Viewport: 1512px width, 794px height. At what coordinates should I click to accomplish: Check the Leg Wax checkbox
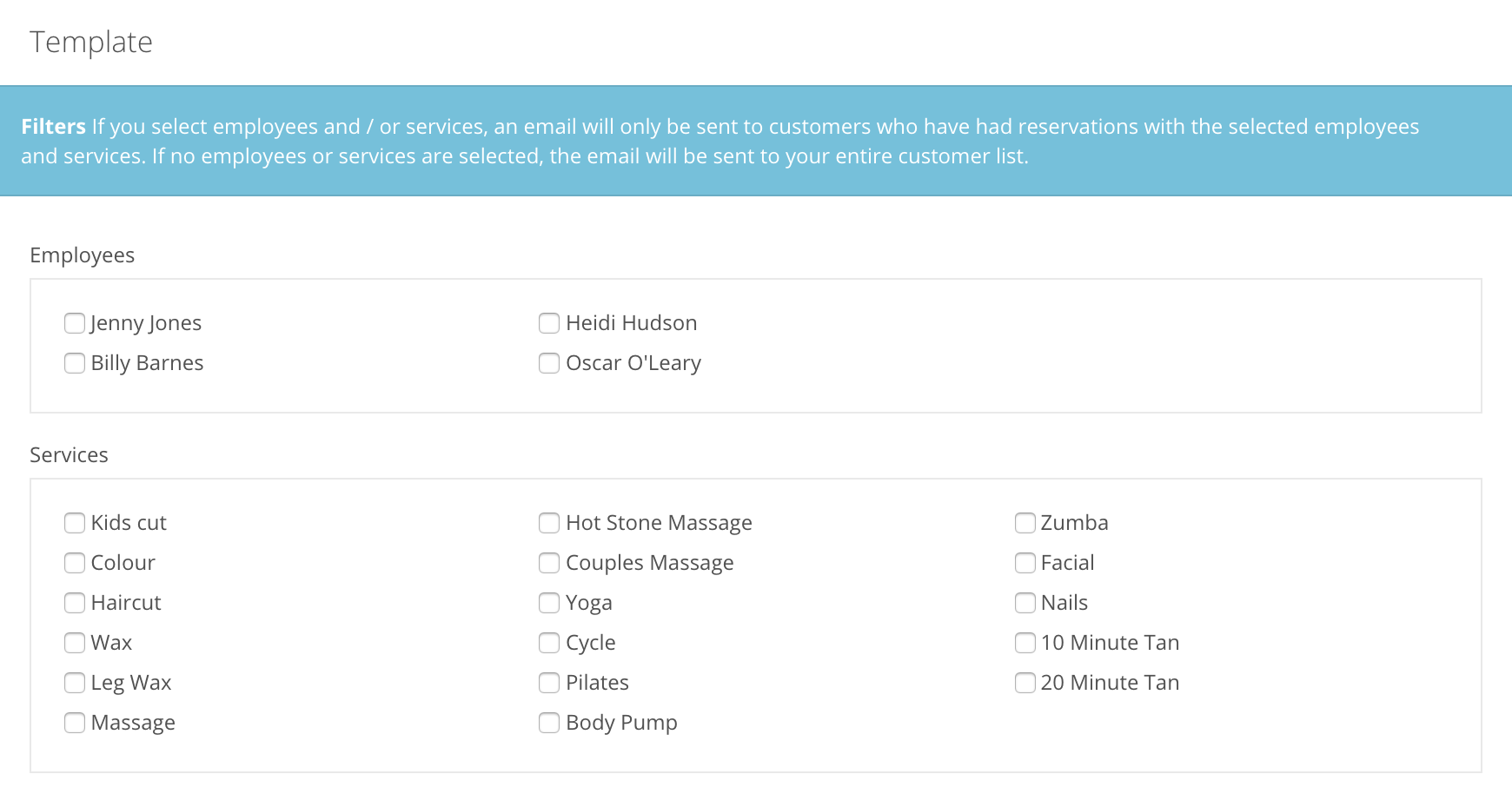[x=75, y=683]
